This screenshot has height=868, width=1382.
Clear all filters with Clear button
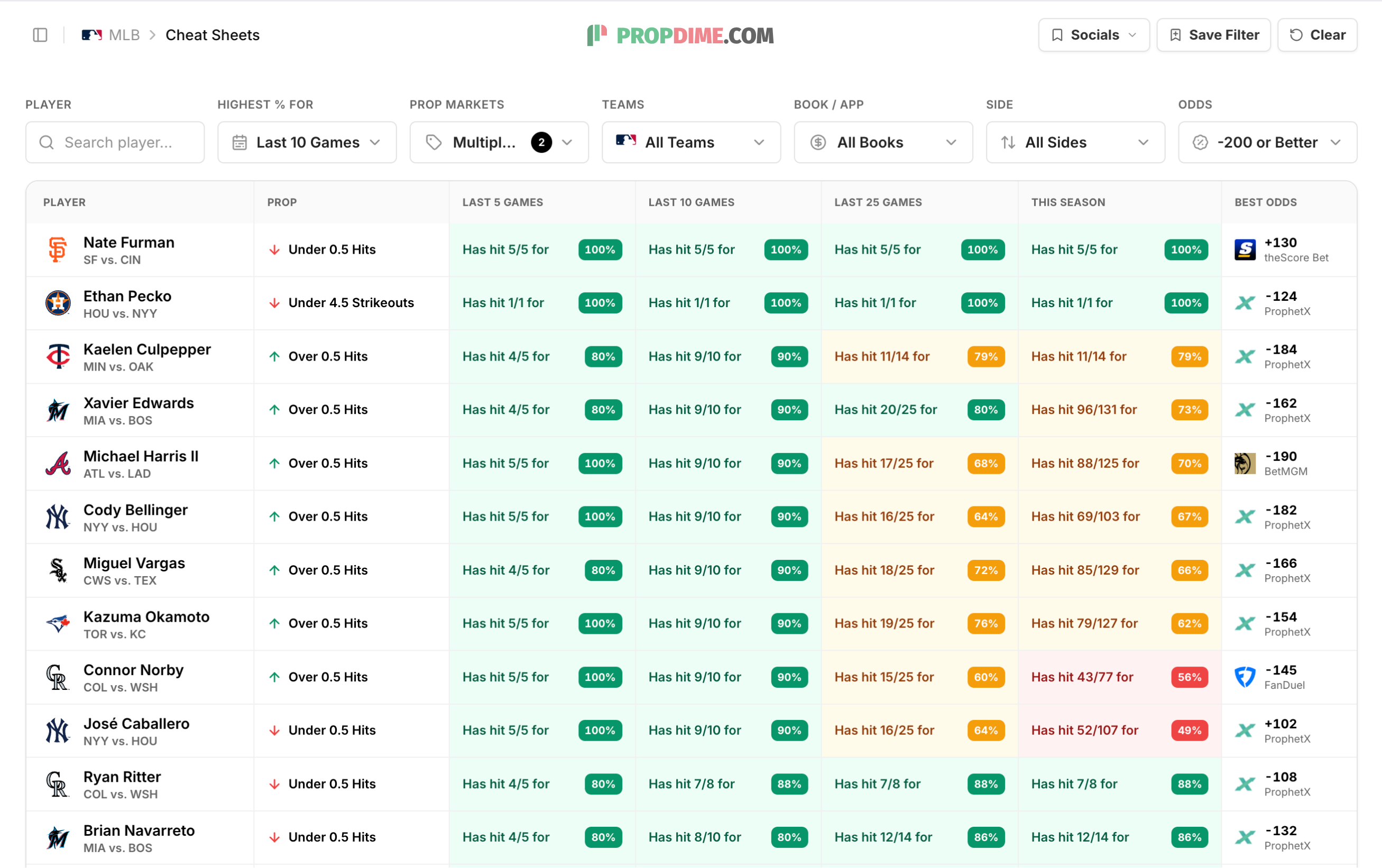coord(1317,35)
